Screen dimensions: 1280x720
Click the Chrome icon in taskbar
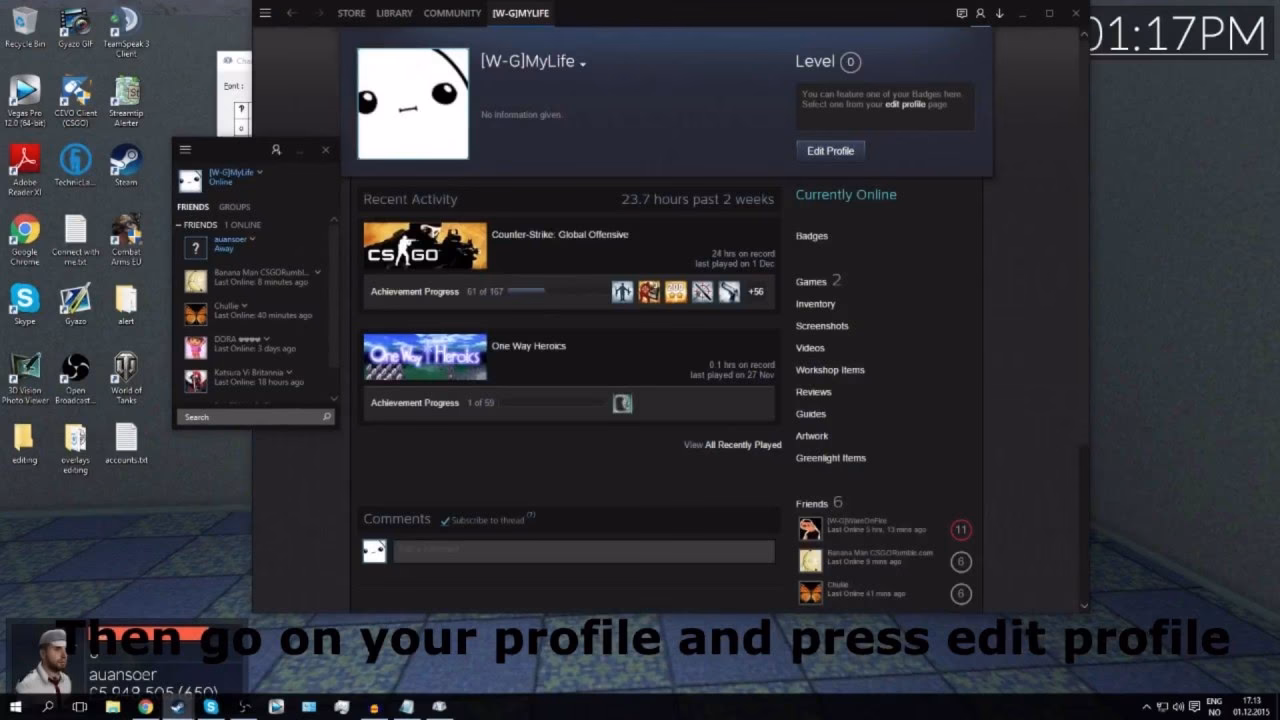click(145, 707)
